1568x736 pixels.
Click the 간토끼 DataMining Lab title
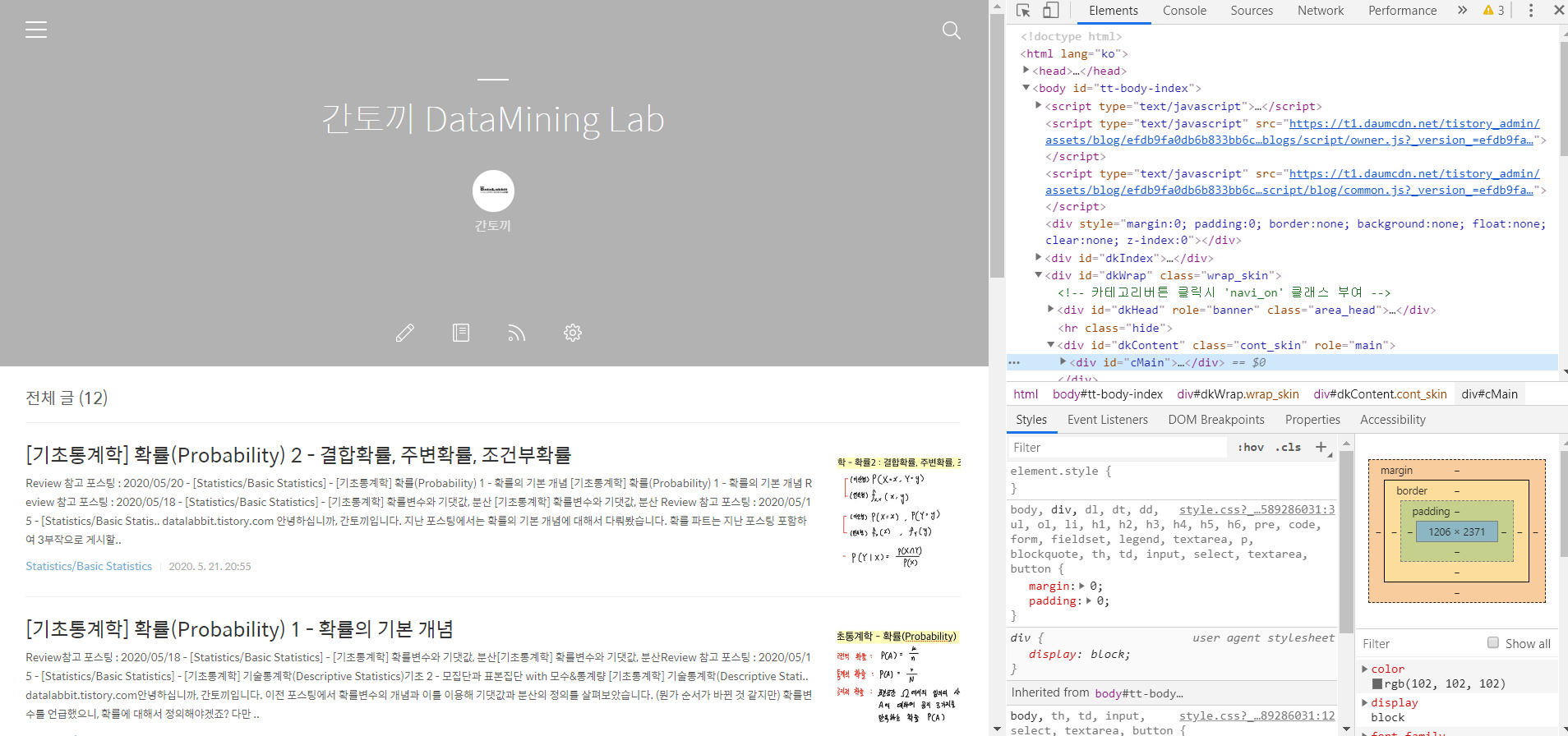(x=492, y=120)
